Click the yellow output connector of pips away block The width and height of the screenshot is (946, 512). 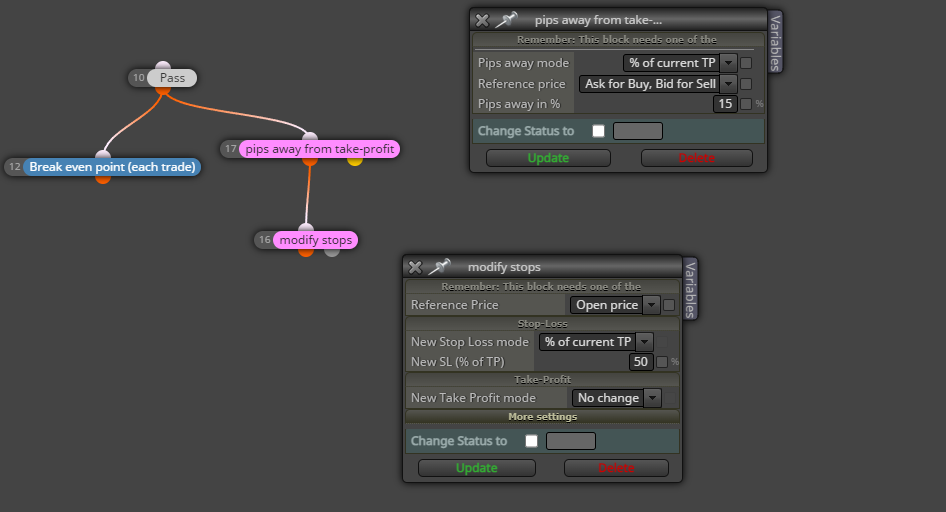[x=355, y=161]
